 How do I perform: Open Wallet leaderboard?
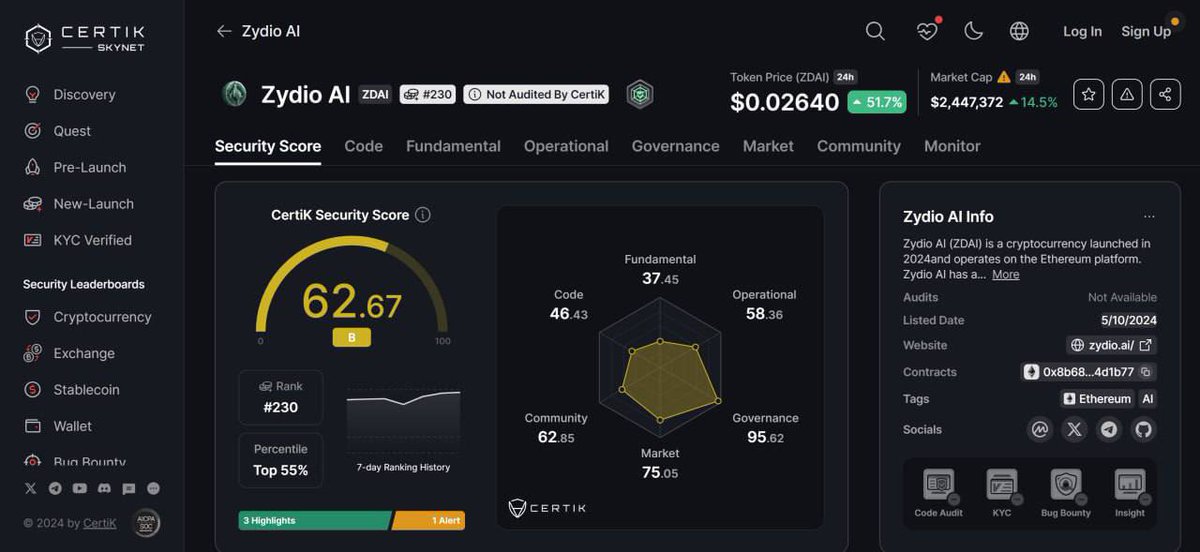58,426
